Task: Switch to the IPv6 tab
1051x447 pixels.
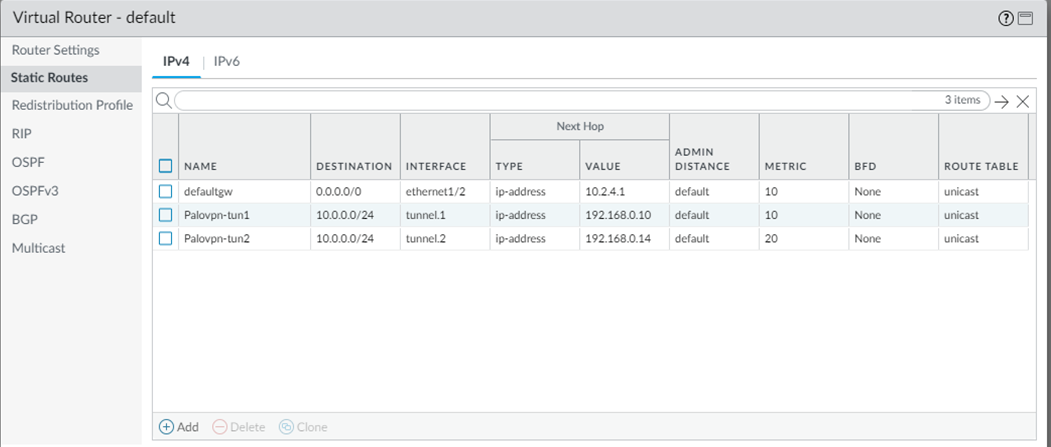Action: [x=227, y=62]
